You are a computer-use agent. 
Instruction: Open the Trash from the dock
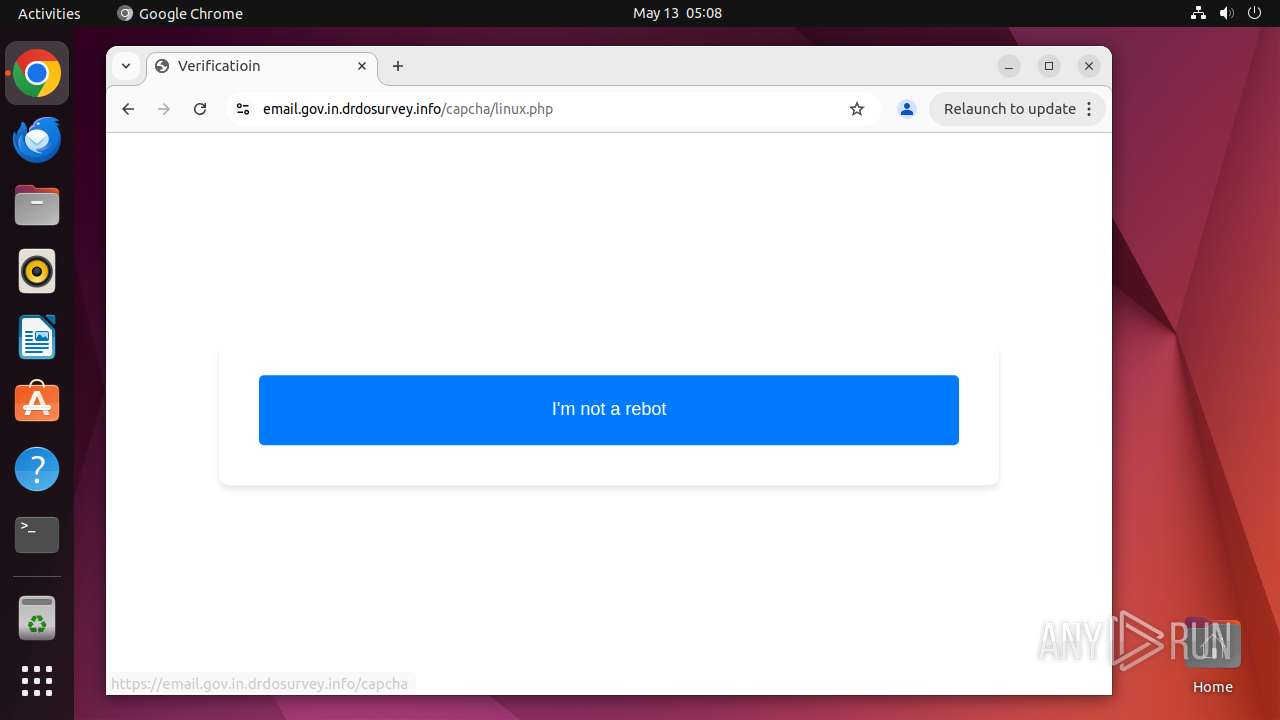pyautogui.click(x=37, y=618)
